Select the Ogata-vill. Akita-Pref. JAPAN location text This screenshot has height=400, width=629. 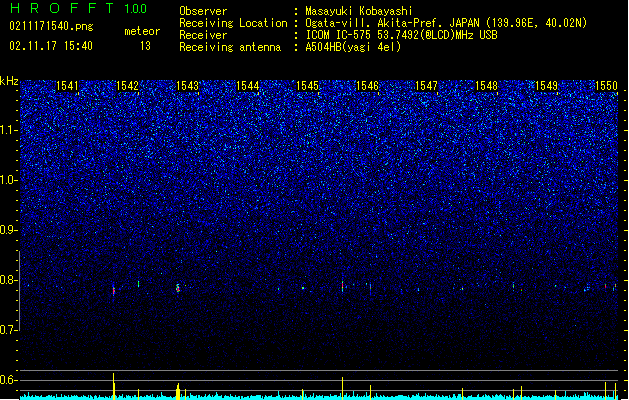446,23
